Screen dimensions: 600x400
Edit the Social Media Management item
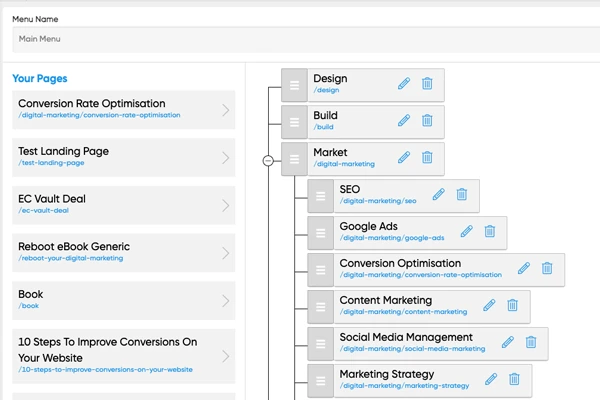tap(507, 342)
